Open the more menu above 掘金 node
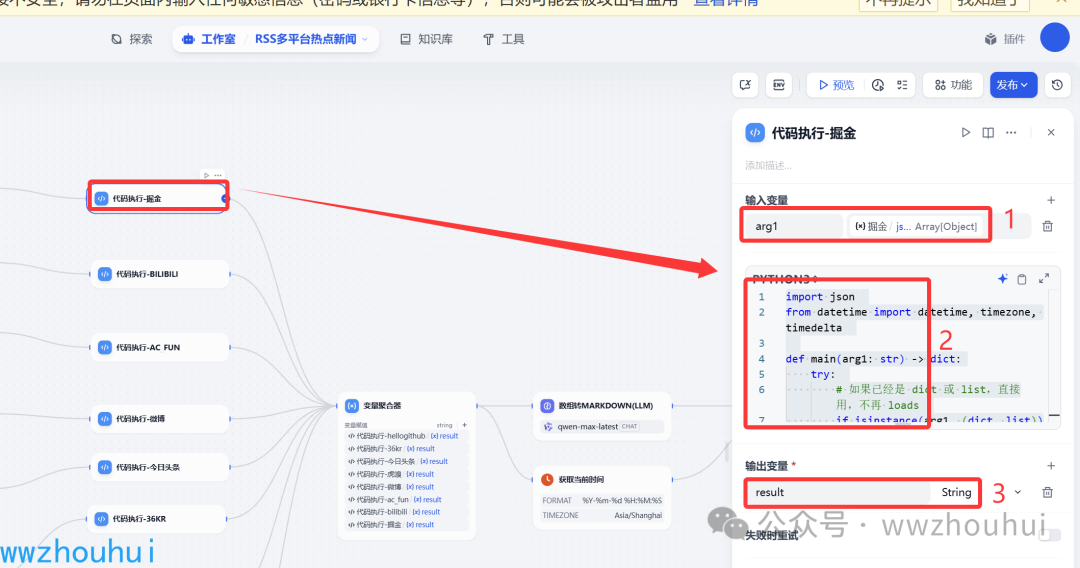Image resolution: width=1080 pixels, height=568 pixels. pyautogui.click(x=218, y=176)
